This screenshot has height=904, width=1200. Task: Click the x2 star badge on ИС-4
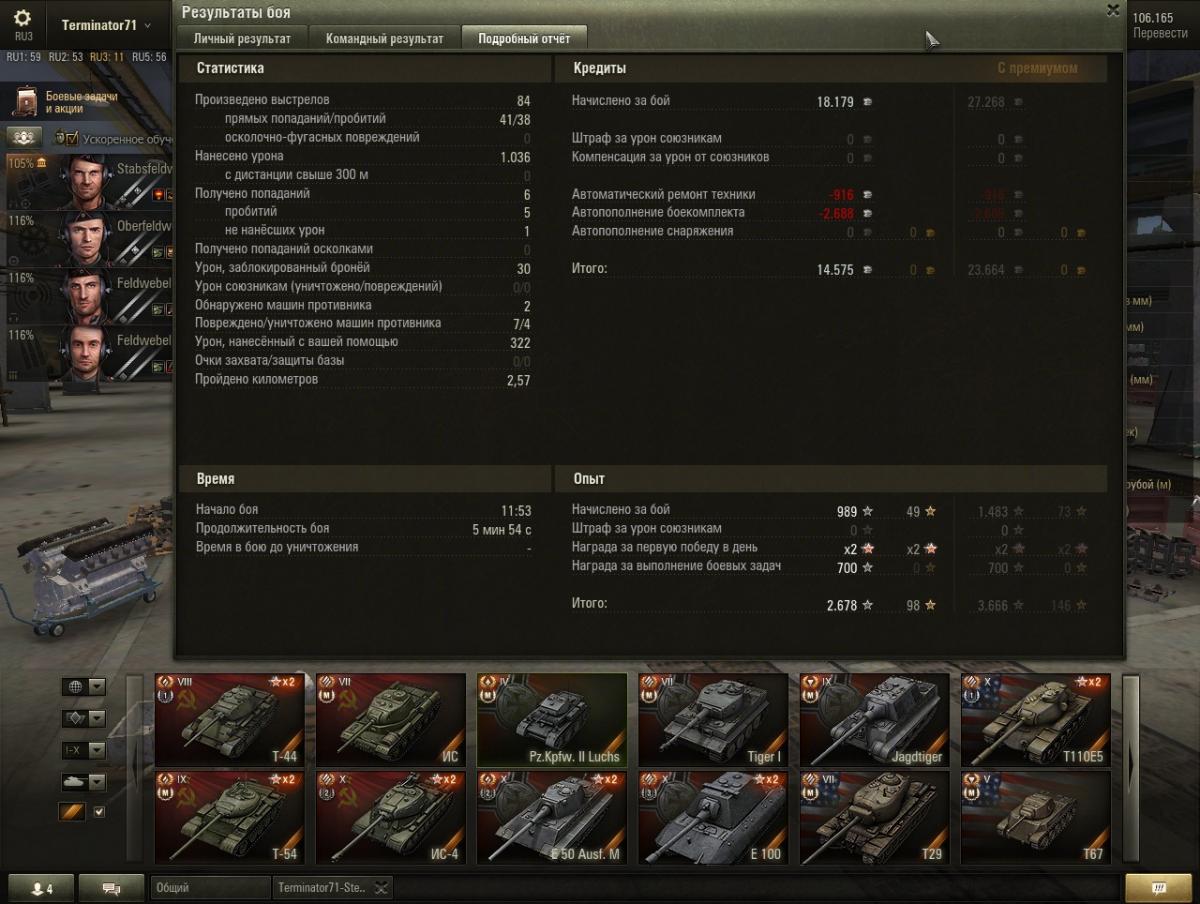coord(444,780)
